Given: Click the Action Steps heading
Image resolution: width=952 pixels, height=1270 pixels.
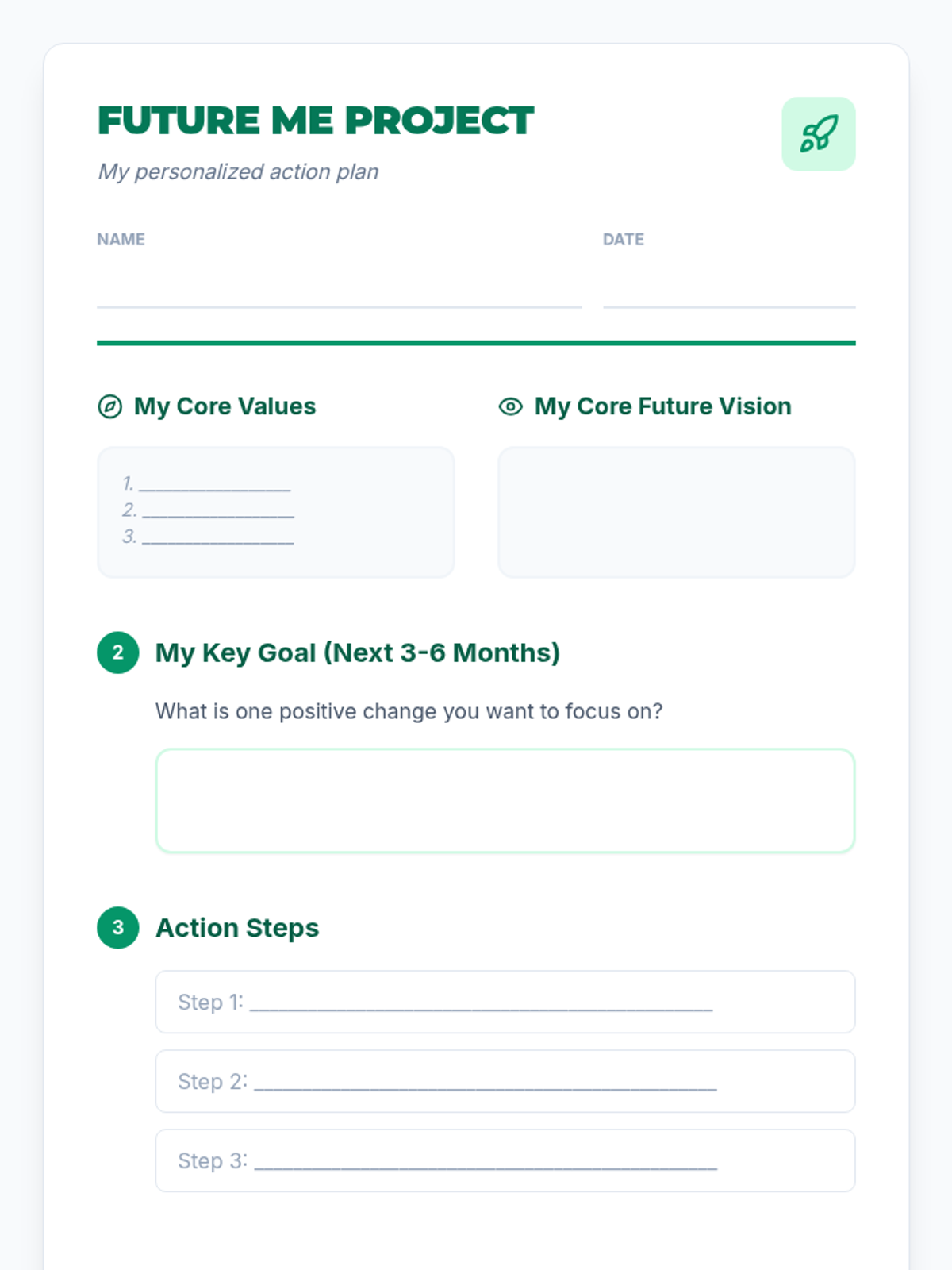Looking at the screenshot, I should coord(237,928).
